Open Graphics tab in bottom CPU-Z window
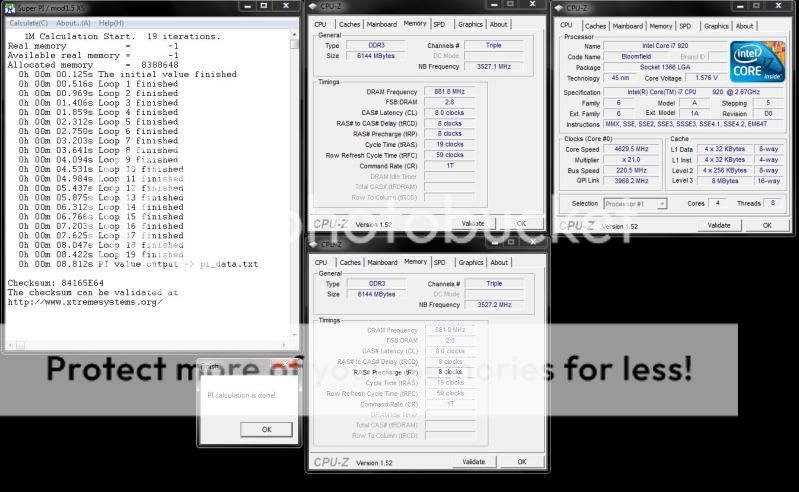The image size is (799, 492). coord(470,263)
